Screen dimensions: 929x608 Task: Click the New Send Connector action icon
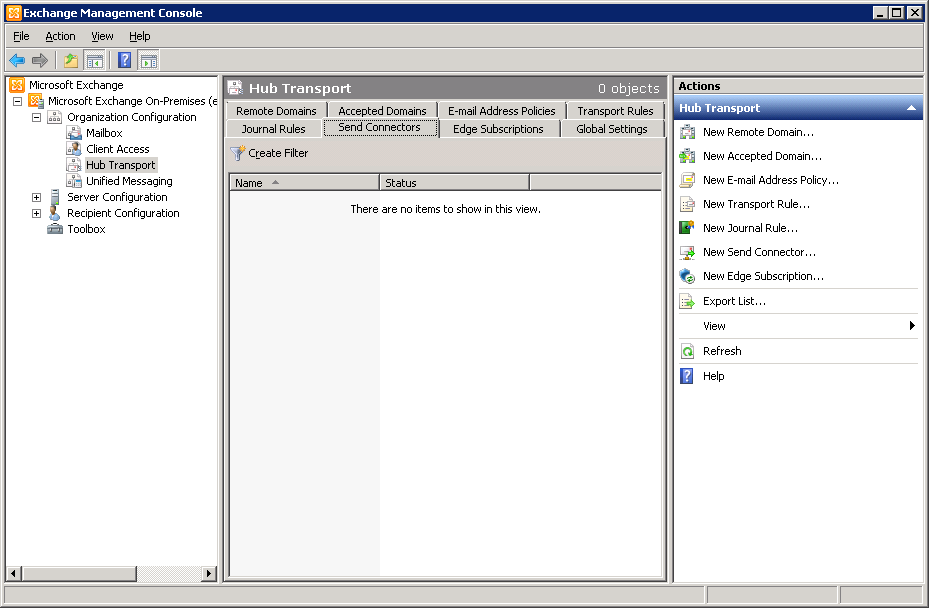[687, 252]
